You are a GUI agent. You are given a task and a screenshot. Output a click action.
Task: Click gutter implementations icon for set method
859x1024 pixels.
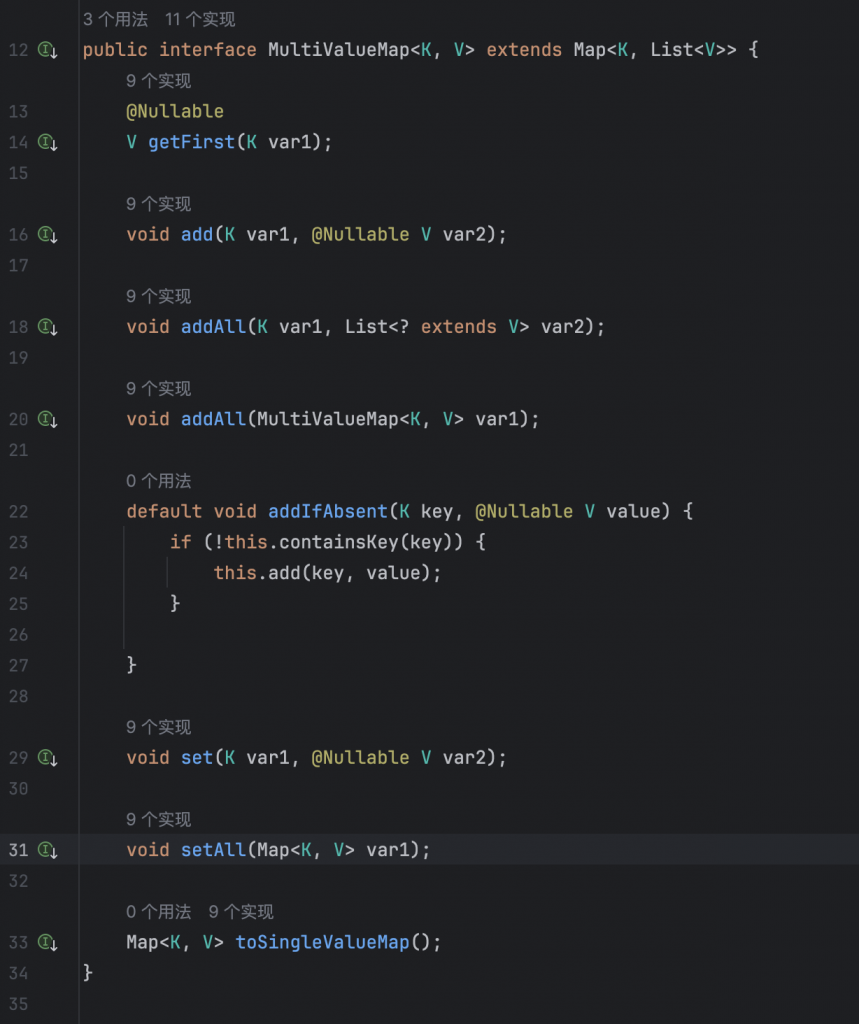point(47,758)
